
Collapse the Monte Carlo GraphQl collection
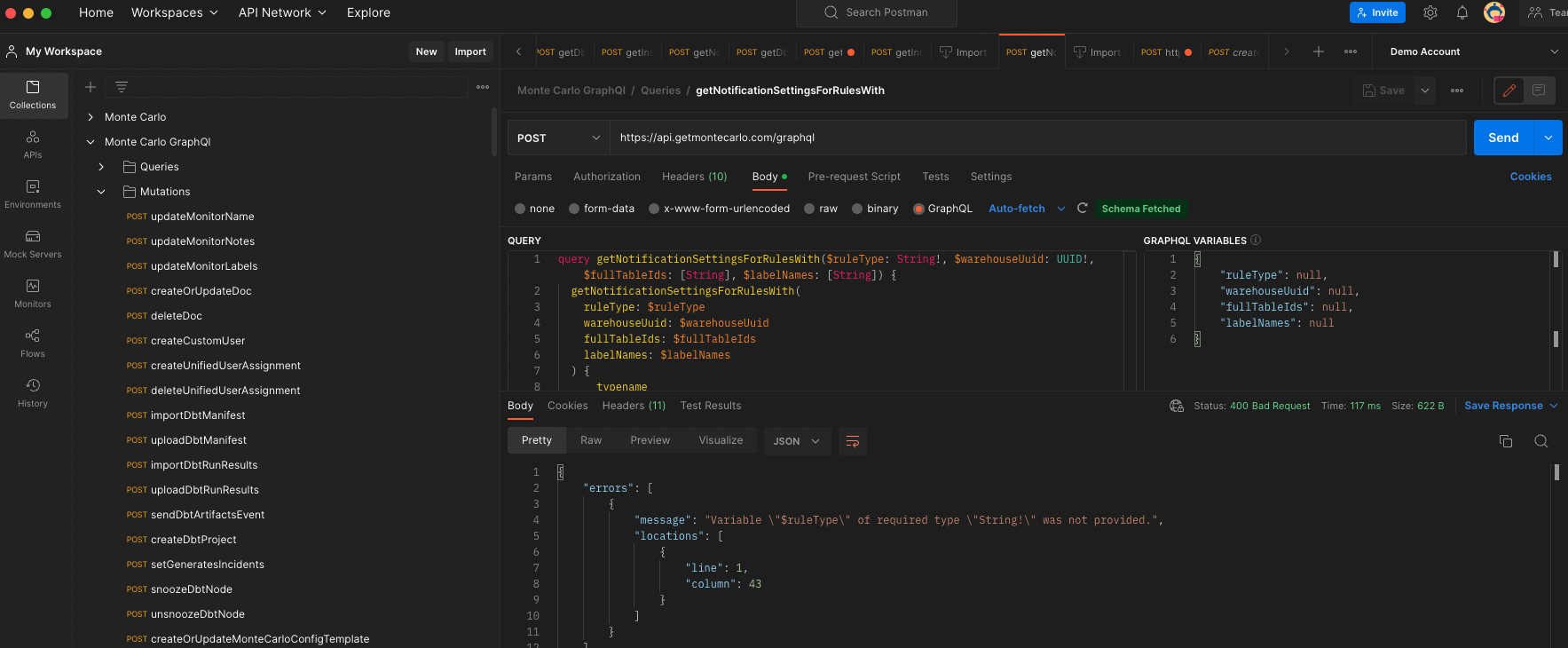click(91, 142)
